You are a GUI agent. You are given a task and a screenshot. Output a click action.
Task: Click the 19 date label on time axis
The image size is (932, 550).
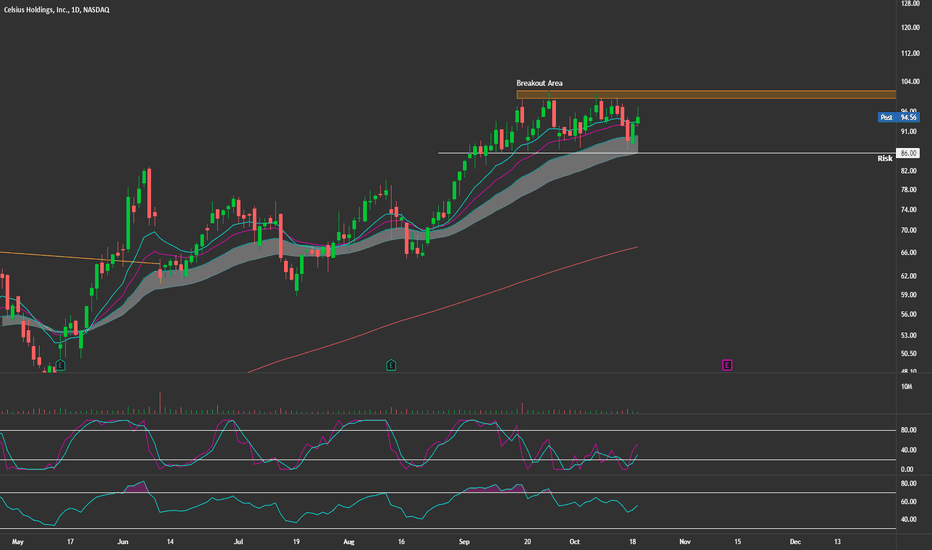296,542
